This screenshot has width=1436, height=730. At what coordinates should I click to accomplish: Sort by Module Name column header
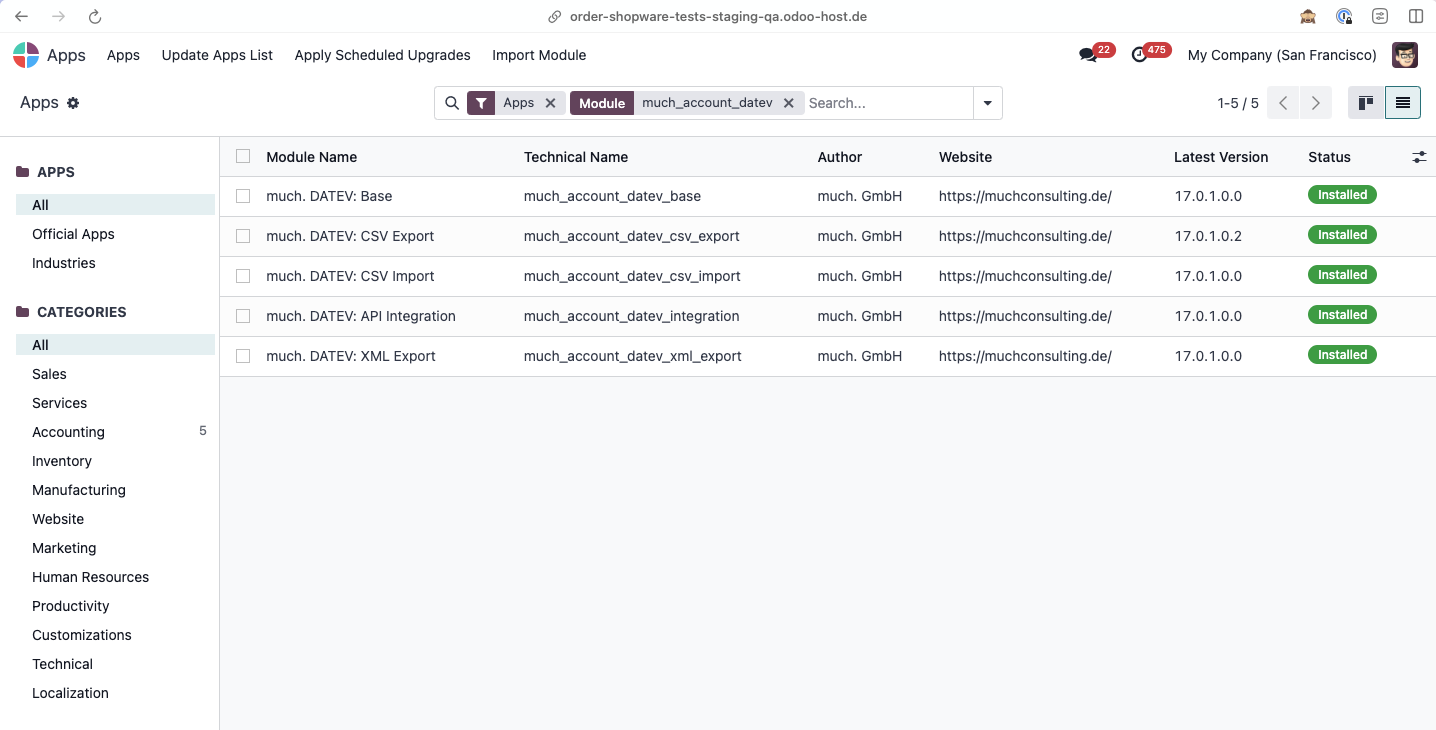pyautogui.click(x=311, y=157)
